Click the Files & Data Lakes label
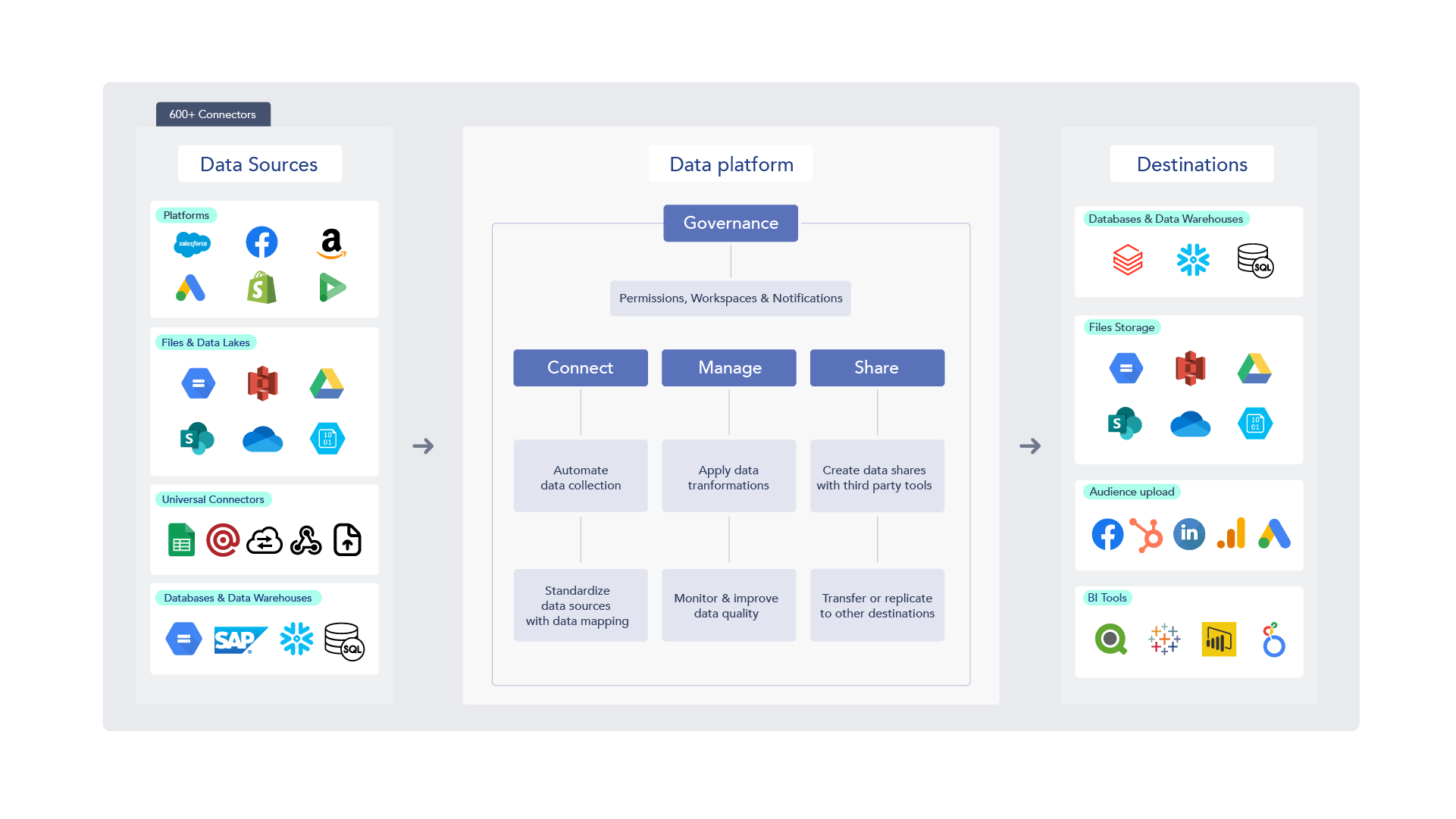This screenshot has height=819, width=1456. [x=206, y=342]
